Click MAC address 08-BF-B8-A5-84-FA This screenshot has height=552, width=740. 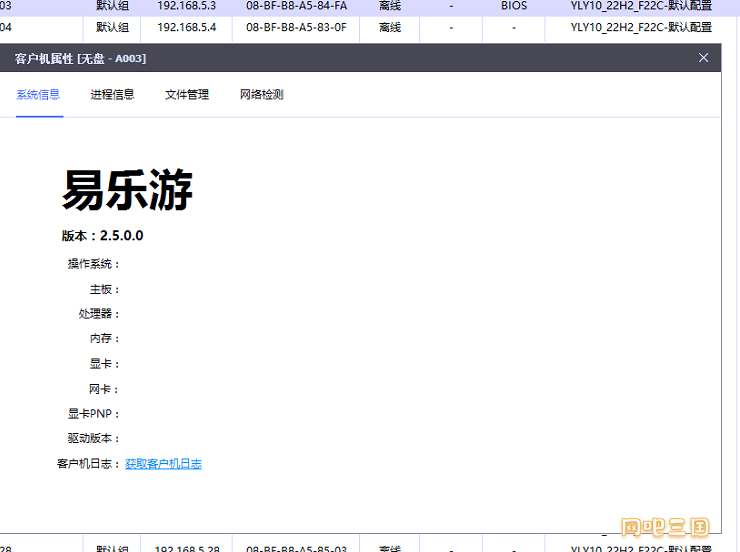tap(296, 6)
